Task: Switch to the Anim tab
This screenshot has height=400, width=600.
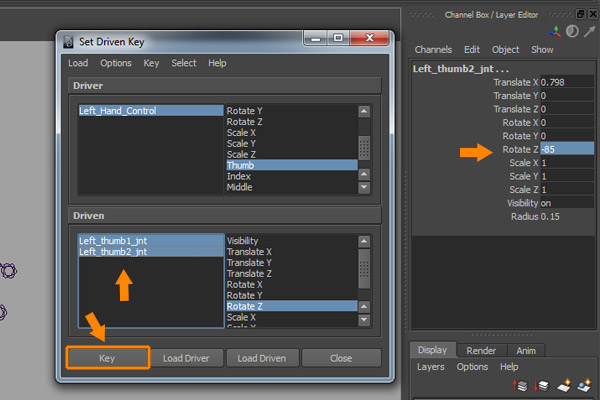Action: pyautogui.click(x=526, y=351)
